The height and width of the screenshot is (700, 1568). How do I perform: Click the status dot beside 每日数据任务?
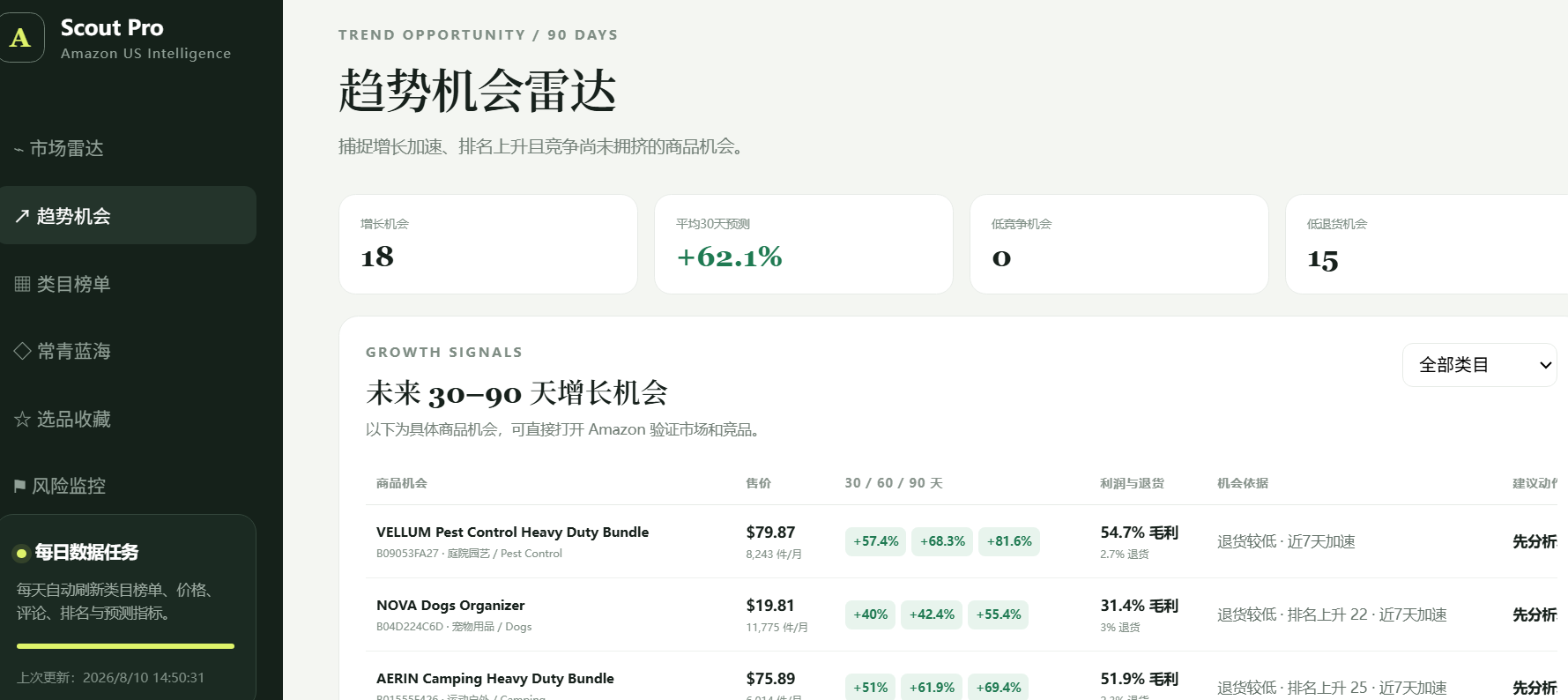pos(21,554)
